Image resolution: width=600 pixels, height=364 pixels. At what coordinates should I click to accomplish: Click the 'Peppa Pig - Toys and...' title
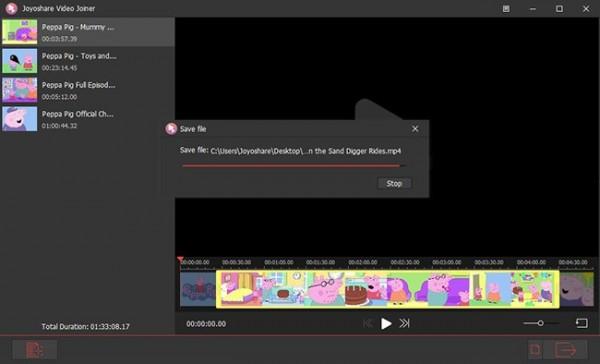click(x=79, y=56)
